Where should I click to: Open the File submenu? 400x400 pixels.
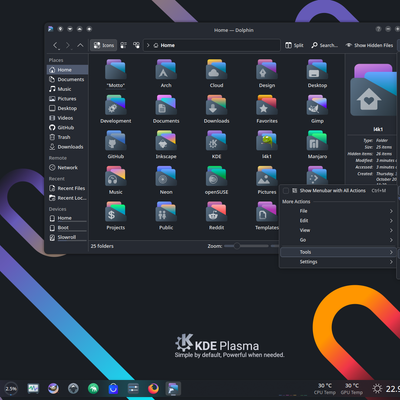point(337,211)
